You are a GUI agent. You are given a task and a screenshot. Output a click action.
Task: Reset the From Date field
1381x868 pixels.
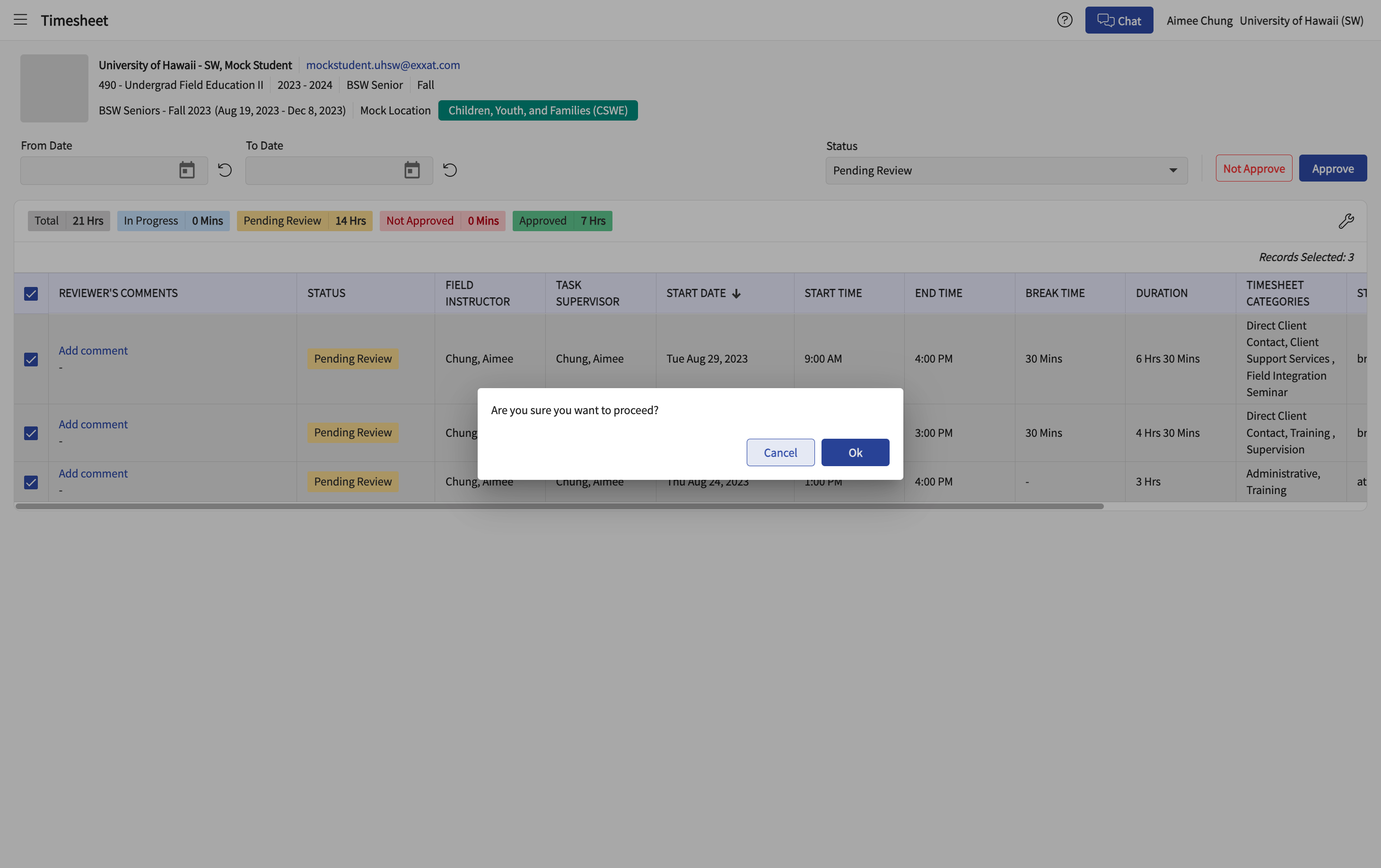click(225, 170)
